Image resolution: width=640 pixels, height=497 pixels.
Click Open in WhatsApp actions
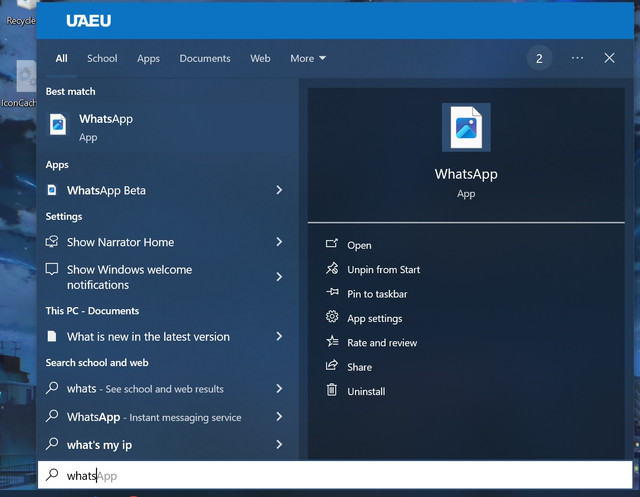(359, 245)
